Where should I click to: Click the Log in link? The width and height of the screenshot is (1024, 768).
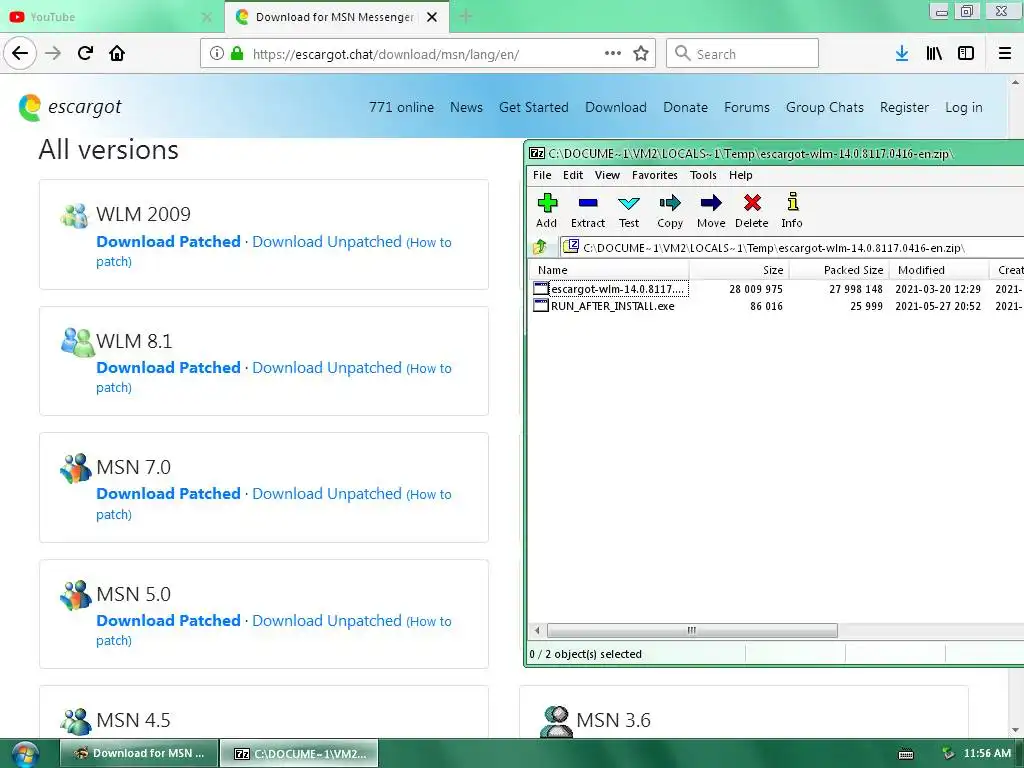tap(963, 107)
